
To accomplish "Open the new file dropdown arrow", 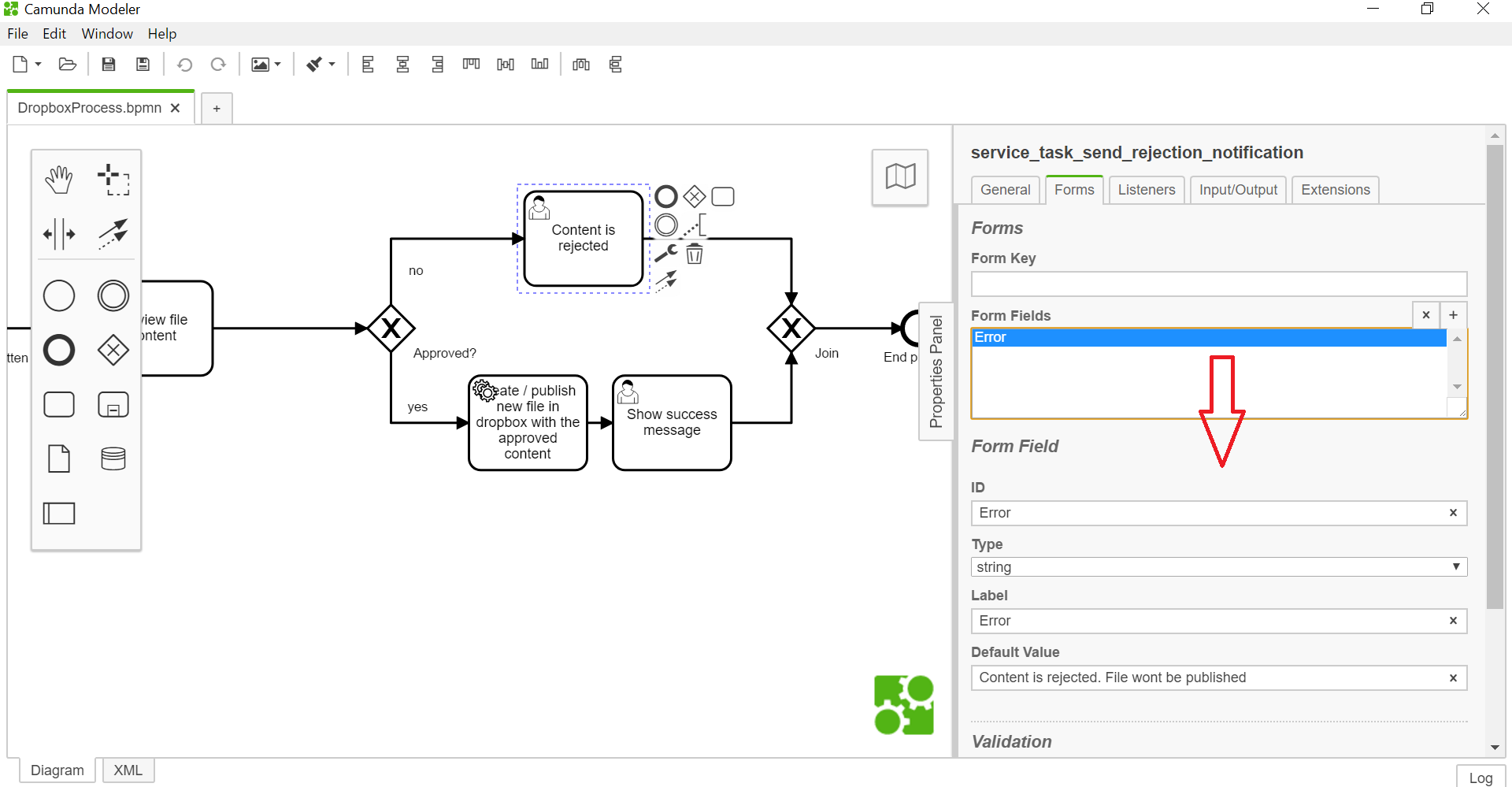I will click(x=38, y=65).
